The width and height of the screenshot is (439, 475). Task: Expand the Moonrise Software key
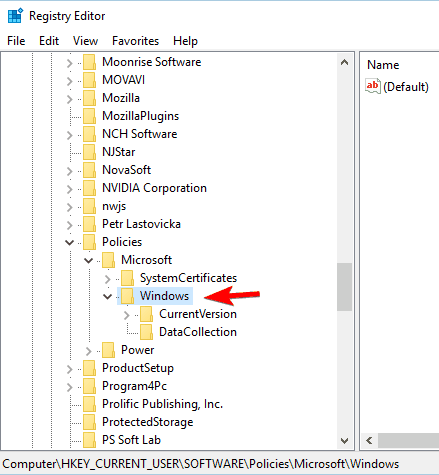click(x=69, y=63)
